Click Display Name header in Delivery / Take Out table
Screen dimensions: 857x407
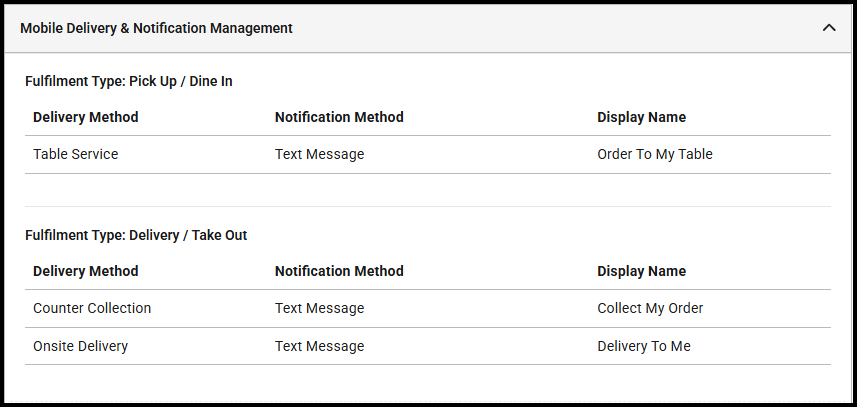point(641,271)
